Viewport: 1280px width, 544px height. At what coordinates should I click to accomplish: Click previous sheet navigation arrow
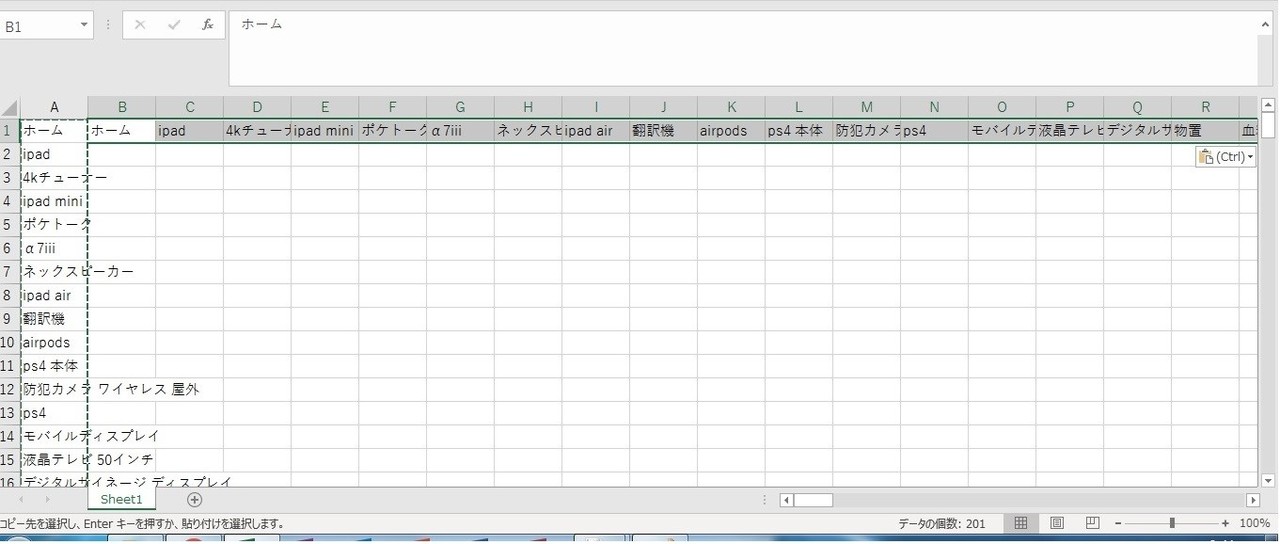tap(19, 499)
